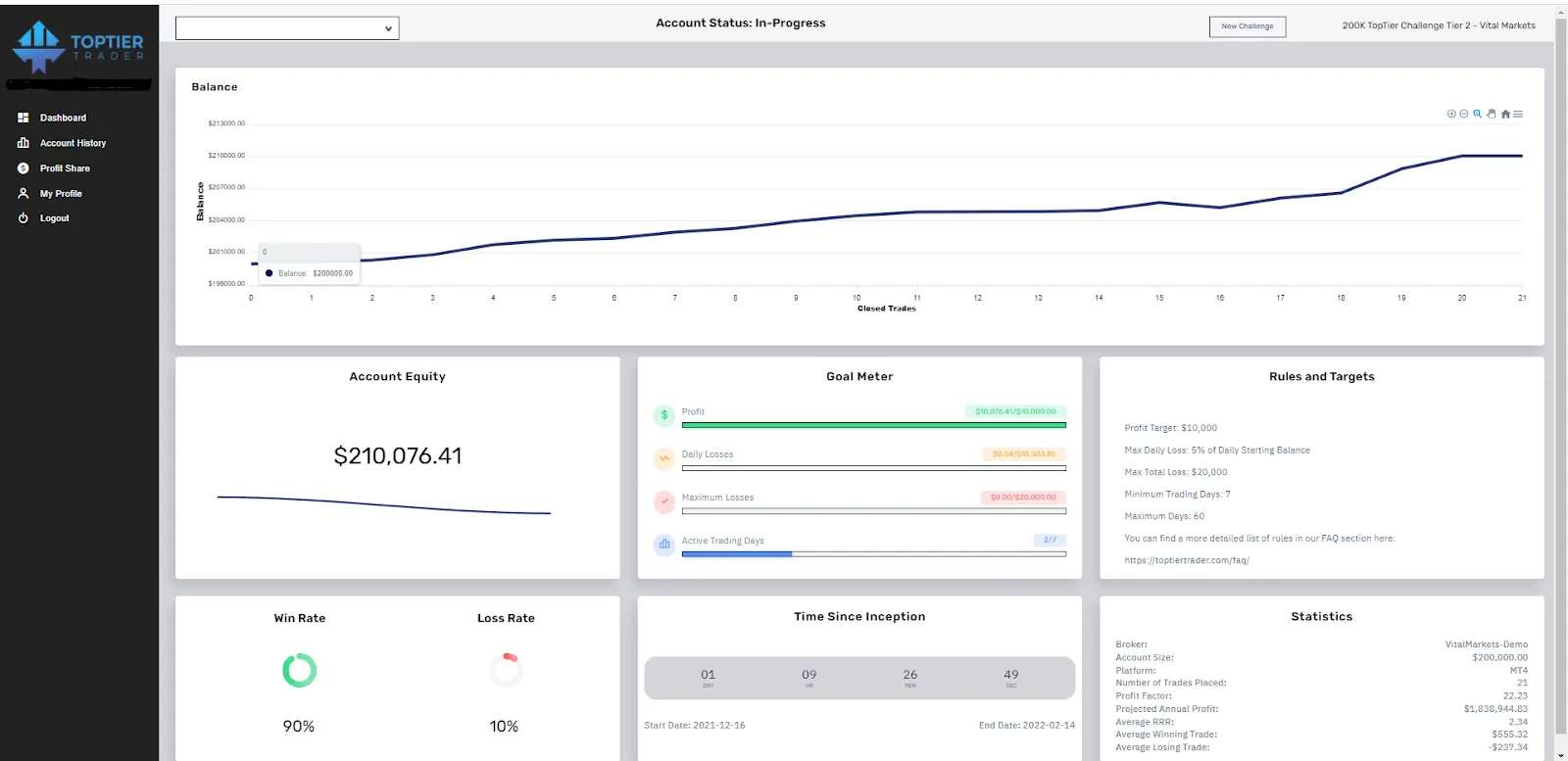Click the Daily Losses icon
1568x761 pixels.
coord(663,458)
